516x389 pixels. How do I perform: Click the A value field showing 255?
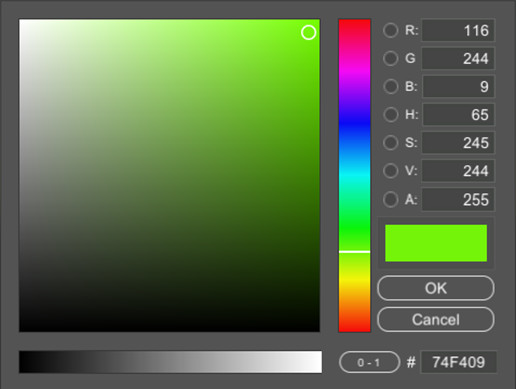pos(458,200)
